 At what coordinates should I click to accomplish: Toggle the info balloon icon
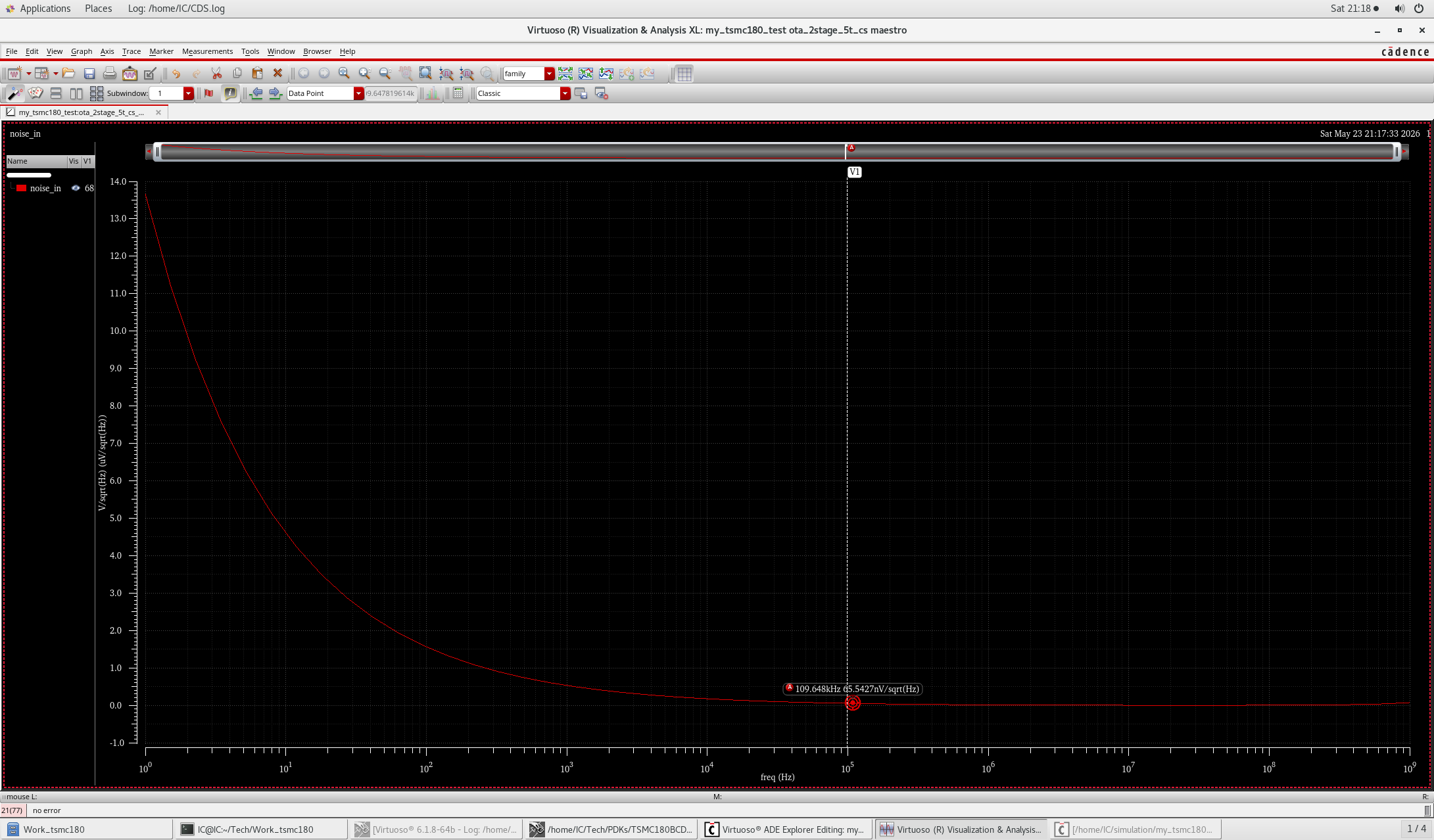(230, 93)
